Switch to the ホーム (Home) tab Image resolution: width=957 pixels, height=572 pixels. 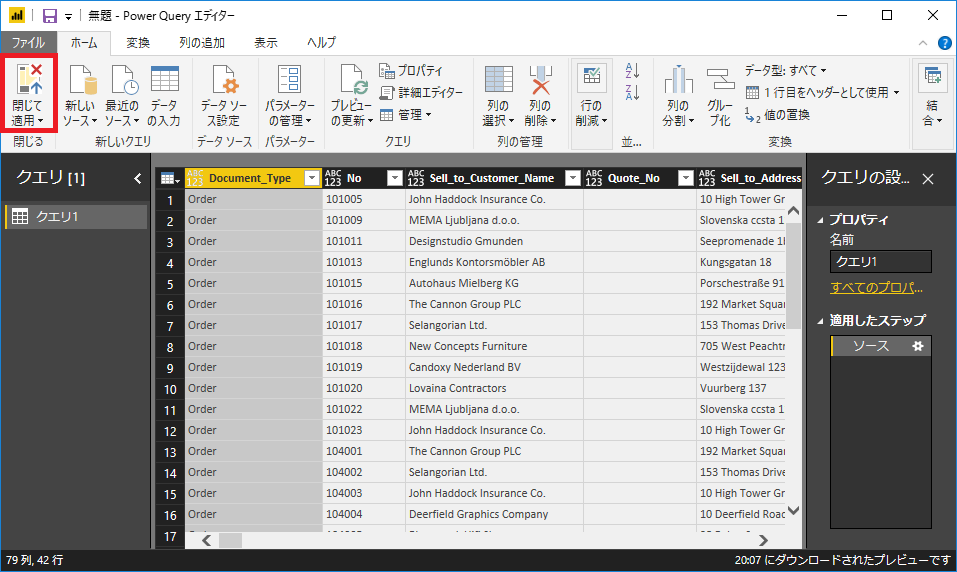tap(84, 43)
